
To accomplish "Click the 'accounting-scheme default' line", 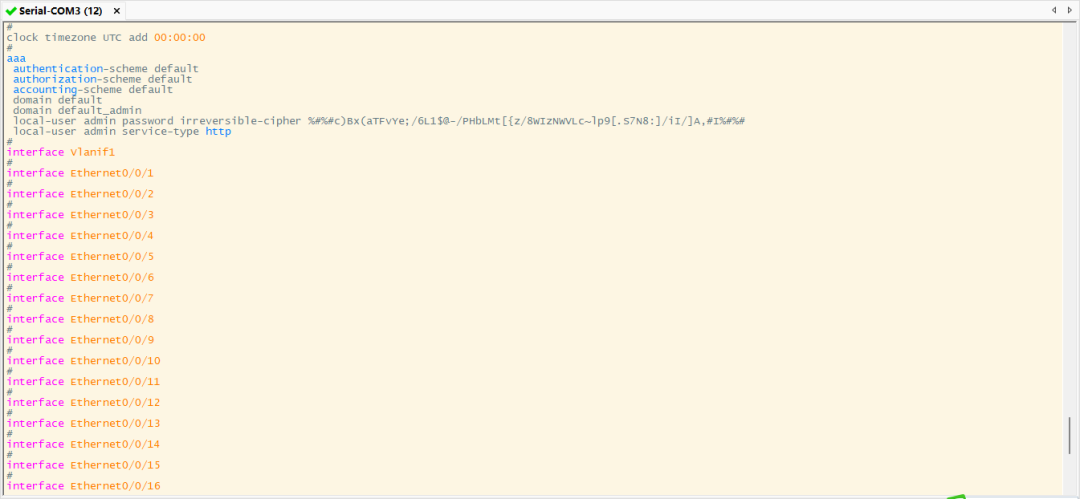I will [93, 89].
